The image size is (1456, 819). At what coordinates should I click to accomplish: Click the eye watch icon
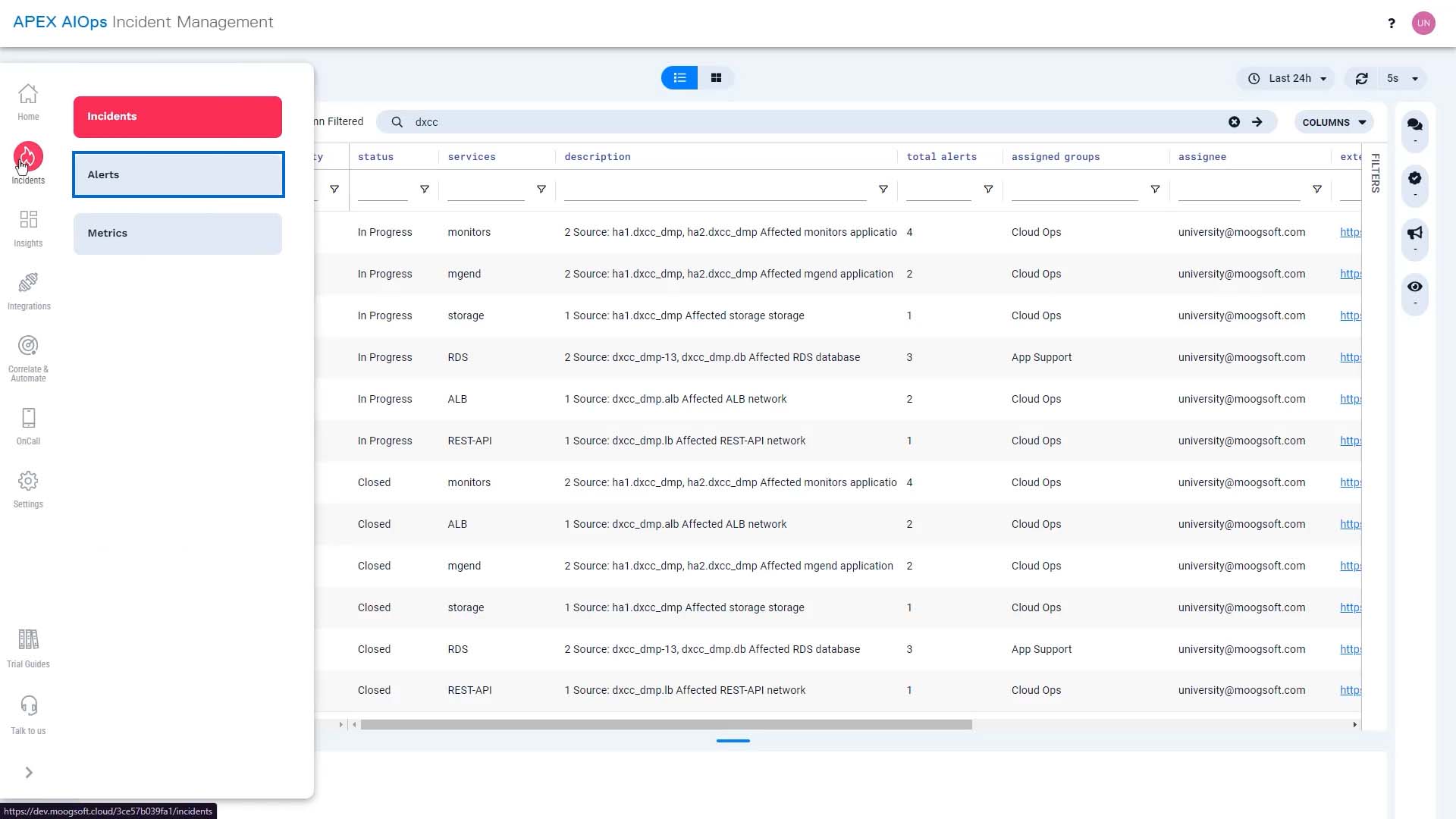tap(1415, 287)
